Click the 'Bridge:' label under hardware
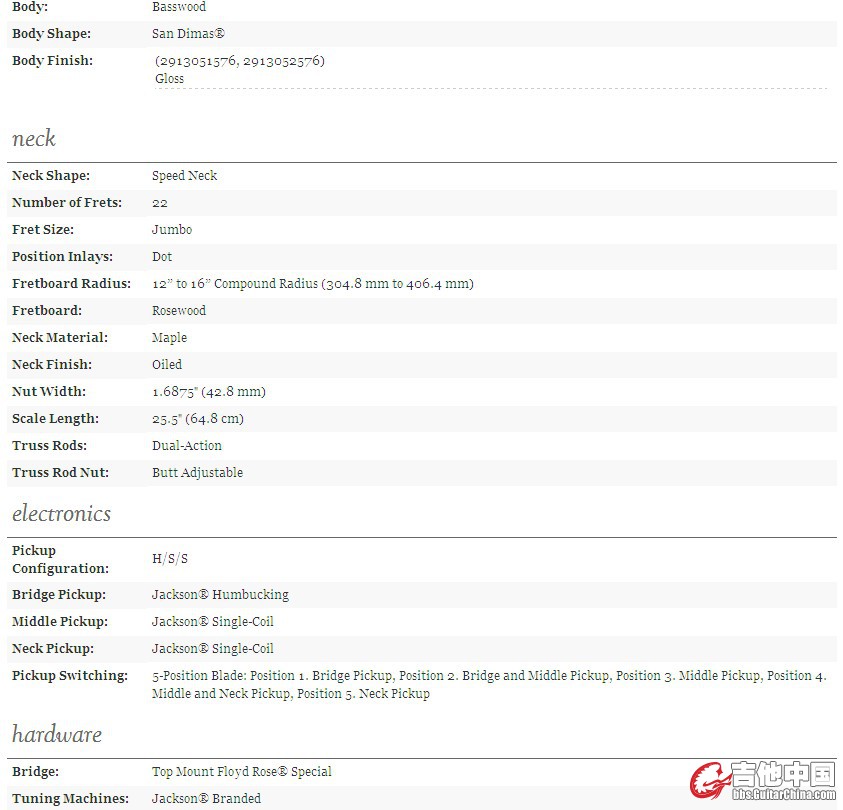Screen dimensions: 843x810 tap(35, 771)
